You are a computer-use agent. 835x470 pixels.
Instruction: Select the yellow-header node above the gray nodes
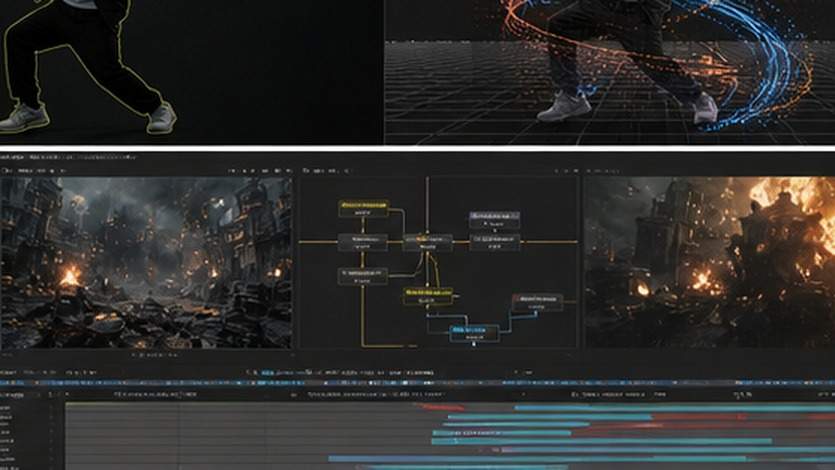tap(364, 208)
